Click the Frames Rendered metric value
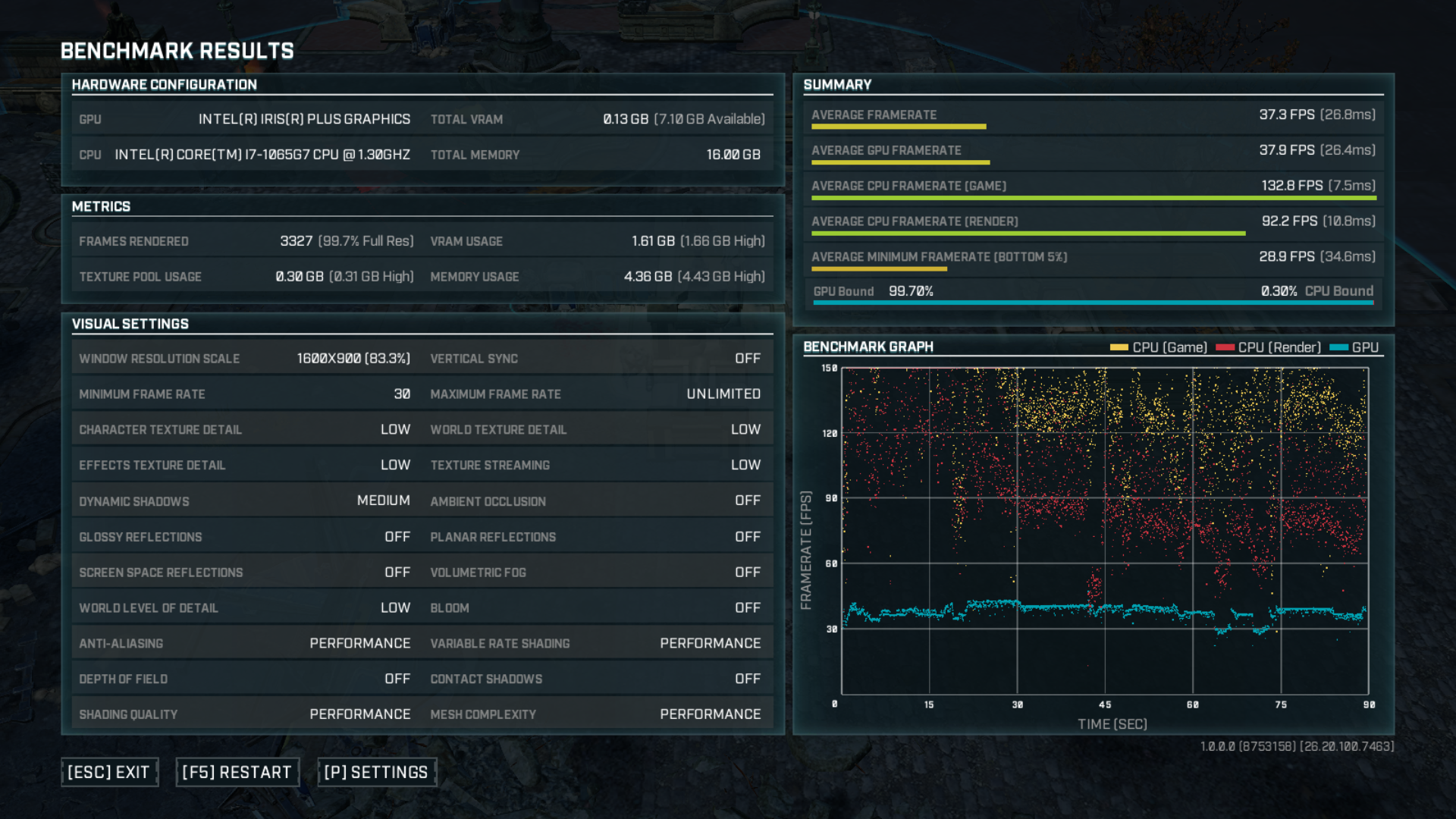The width and height of the screenshot is (1456, 819). click(x=346, y=241)
